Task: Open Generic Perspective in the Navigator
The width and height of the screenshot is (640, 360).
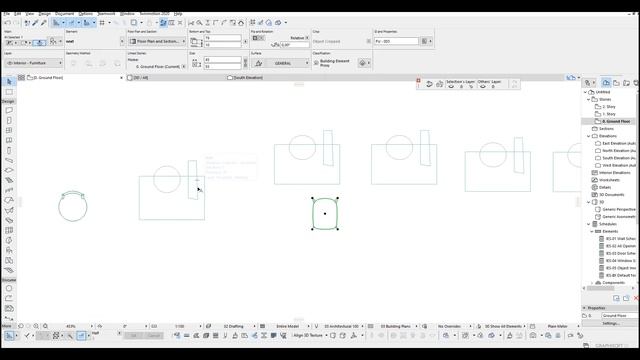Action: pos(618,209)
